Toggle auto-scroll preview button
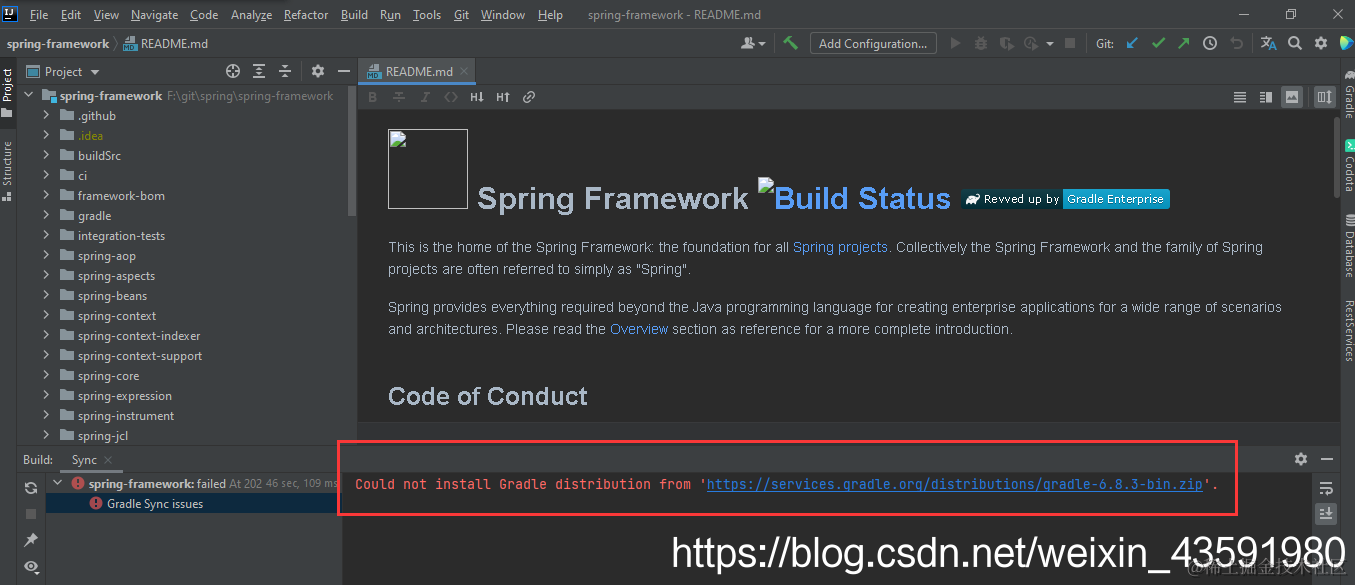 coord(1325,97)
